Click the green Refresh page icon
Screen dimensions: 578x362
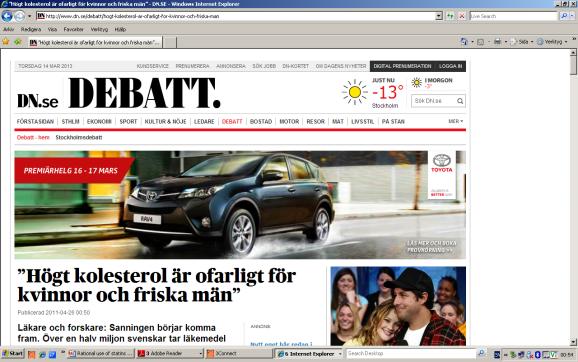tap(450, 16)
